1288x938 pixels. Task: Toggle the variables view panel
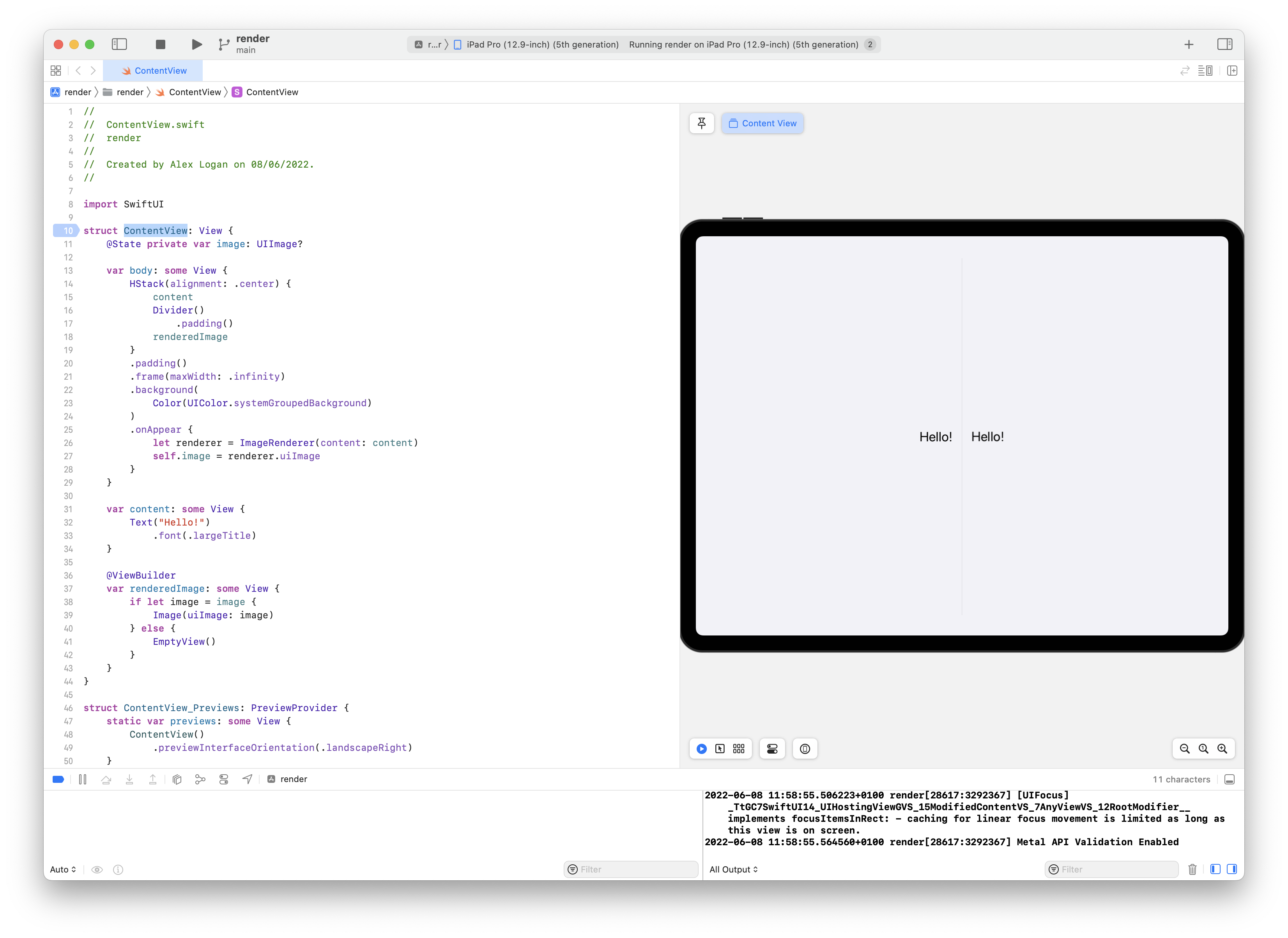[x=1215, y=869]
